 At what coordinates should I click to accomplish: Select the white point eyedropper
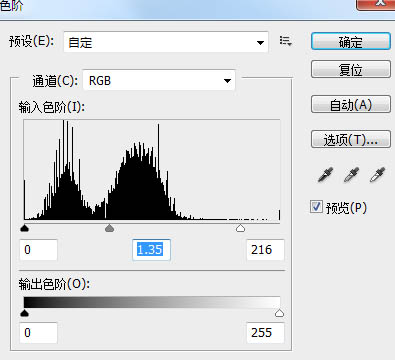377,175
